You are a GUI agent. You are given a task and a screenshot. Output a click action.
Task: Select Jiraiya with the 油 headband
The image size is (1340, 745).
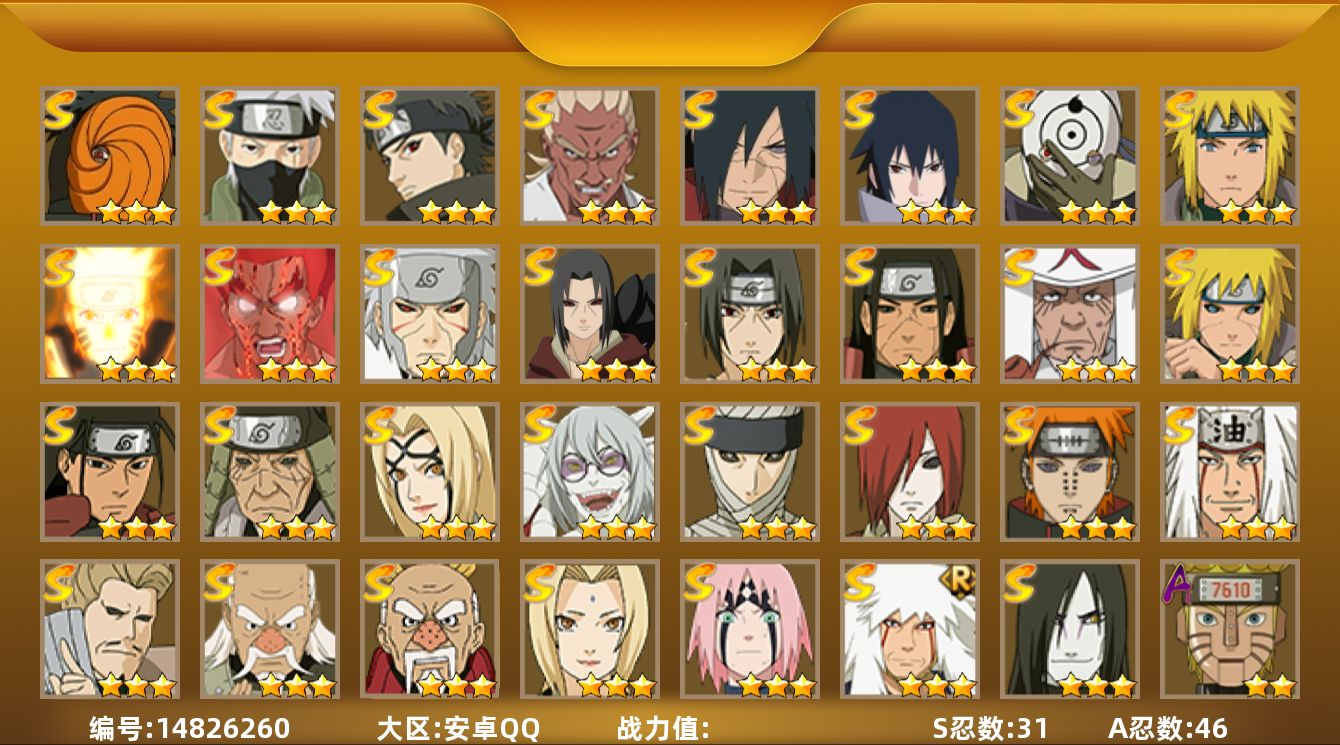click(1230, 472)
